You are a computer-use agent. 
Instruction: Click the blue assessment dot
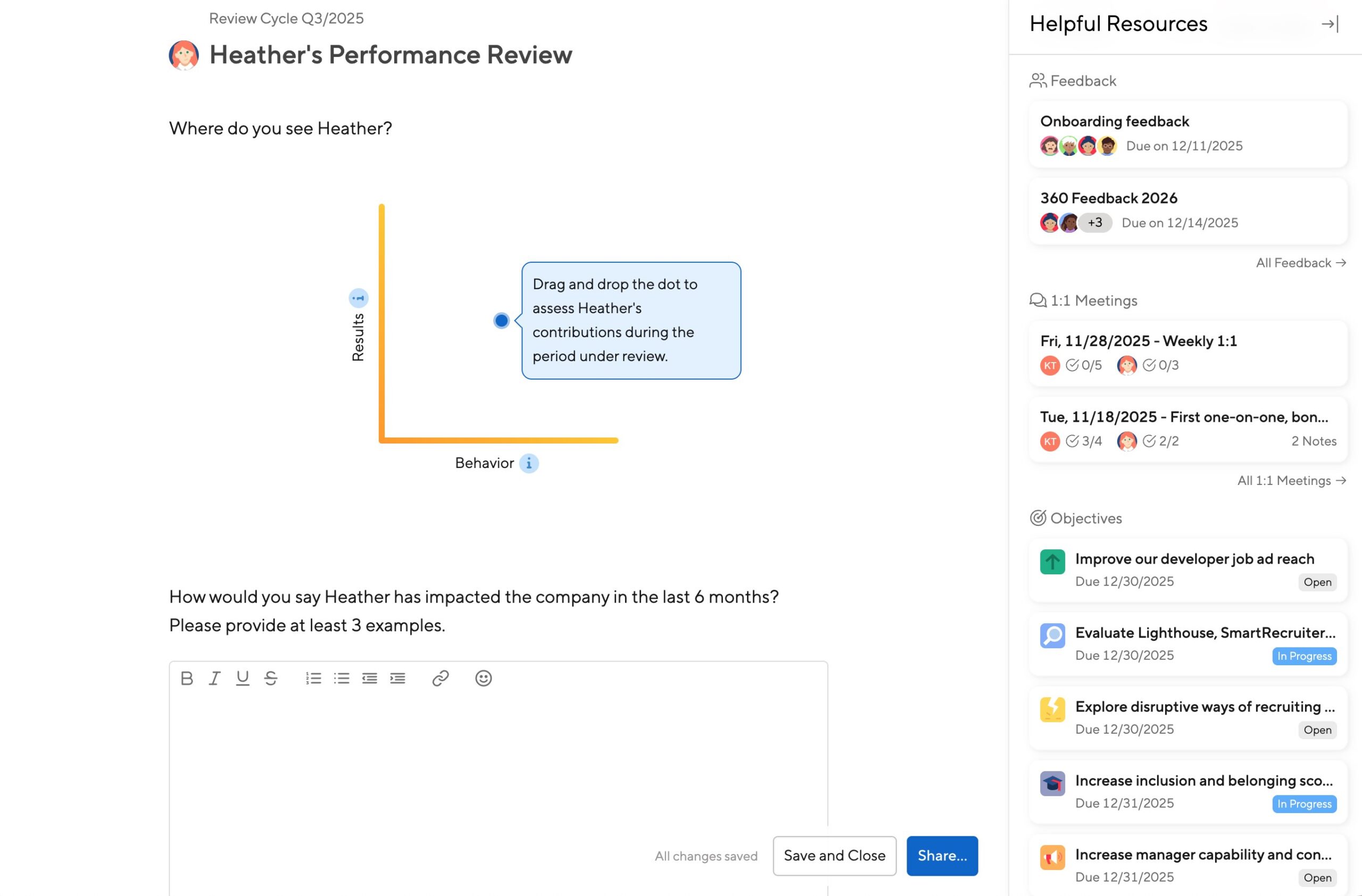pyautogui.click(x=501, y=321)
